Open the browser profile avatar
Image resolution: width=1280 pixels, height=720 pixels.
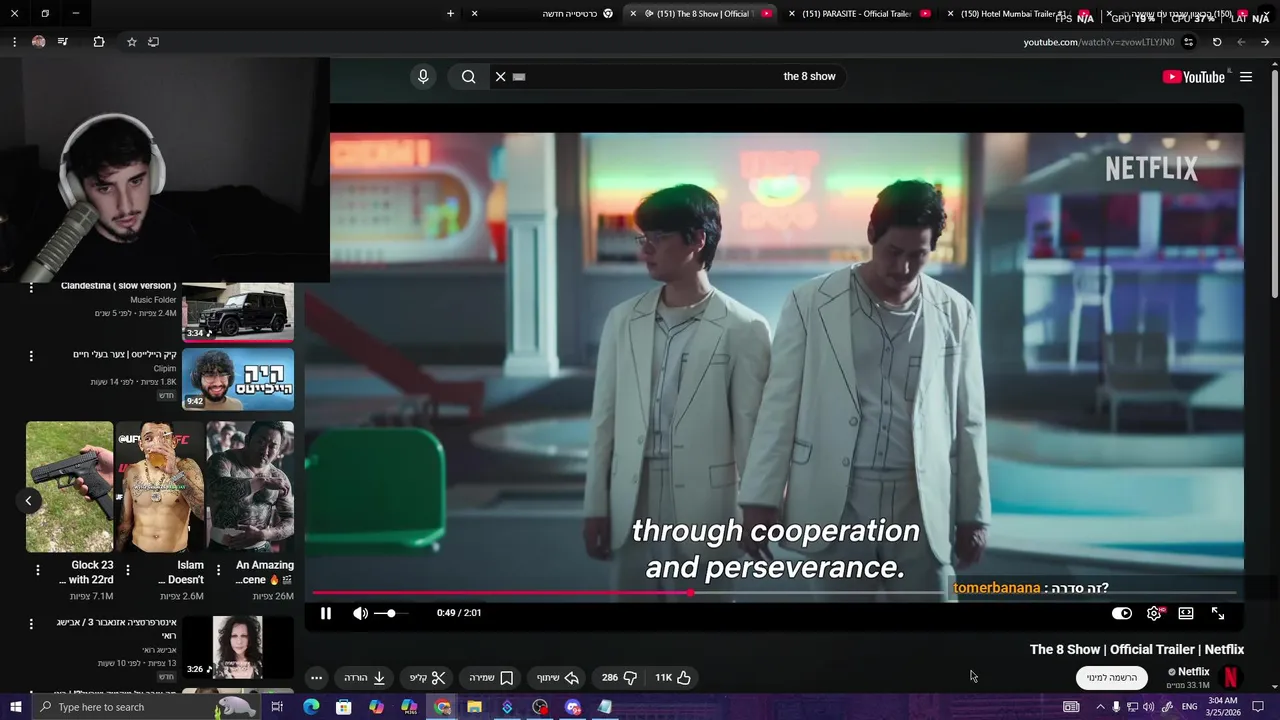tap(38, 42)
